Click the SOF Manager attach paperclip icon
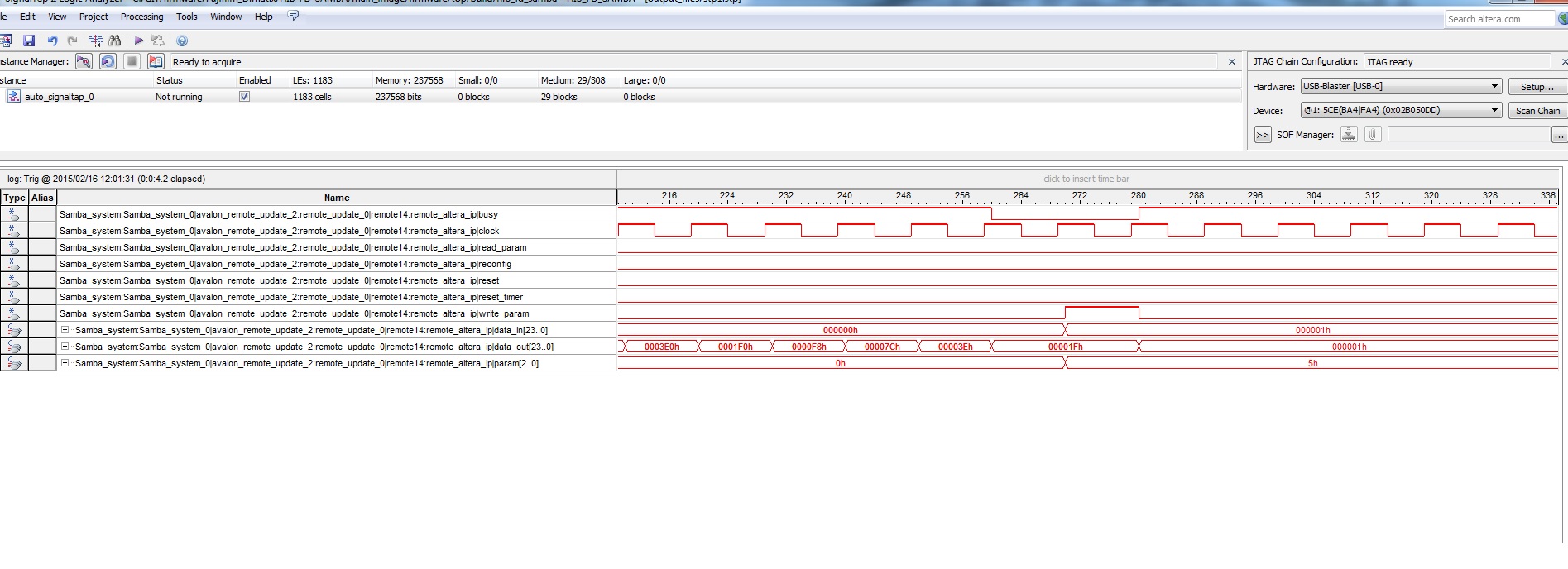1568x569 pixels. pyautogui.click(x=1373, y=134)
